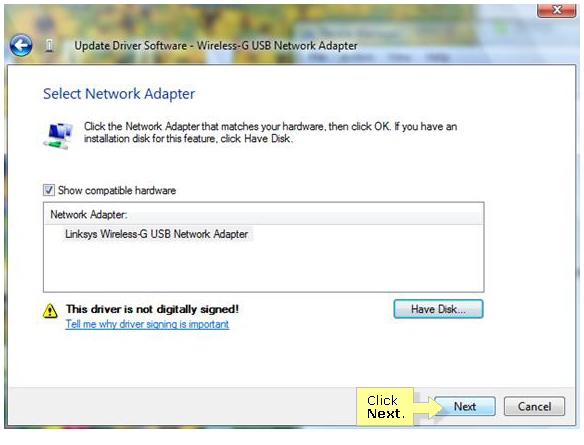Click the Have Disk... button
This screenshot has height=445, width=584.
[x=438, y=309]
